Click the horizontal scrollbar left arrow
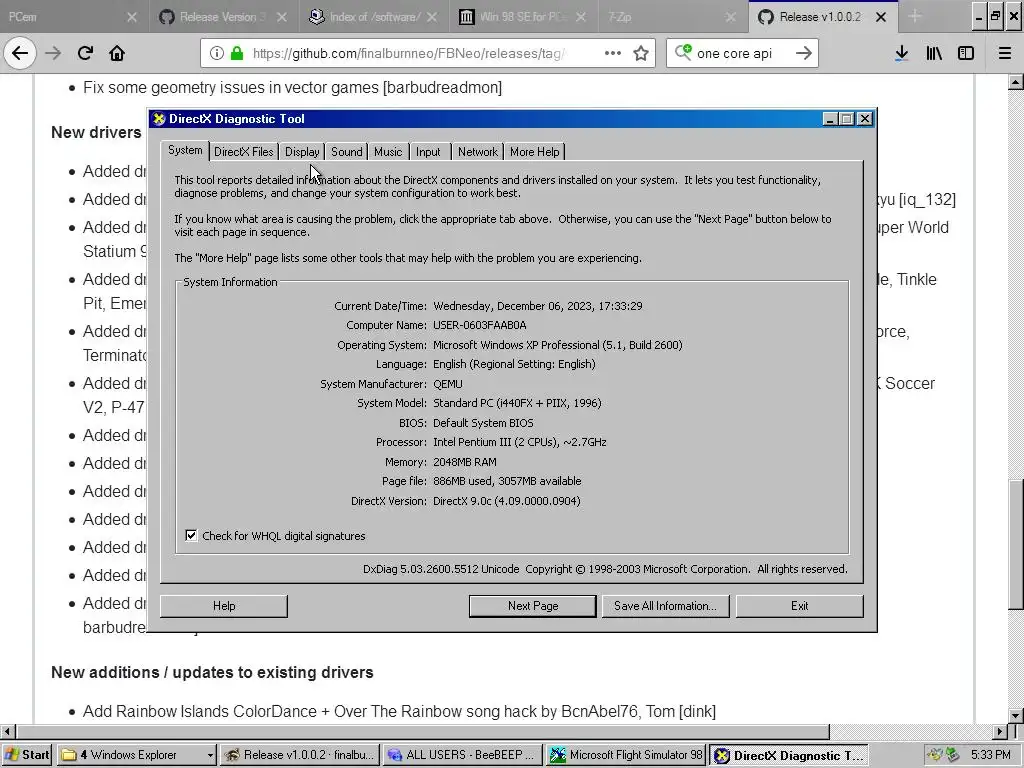1024x768 pixels. tap(7, 731)
